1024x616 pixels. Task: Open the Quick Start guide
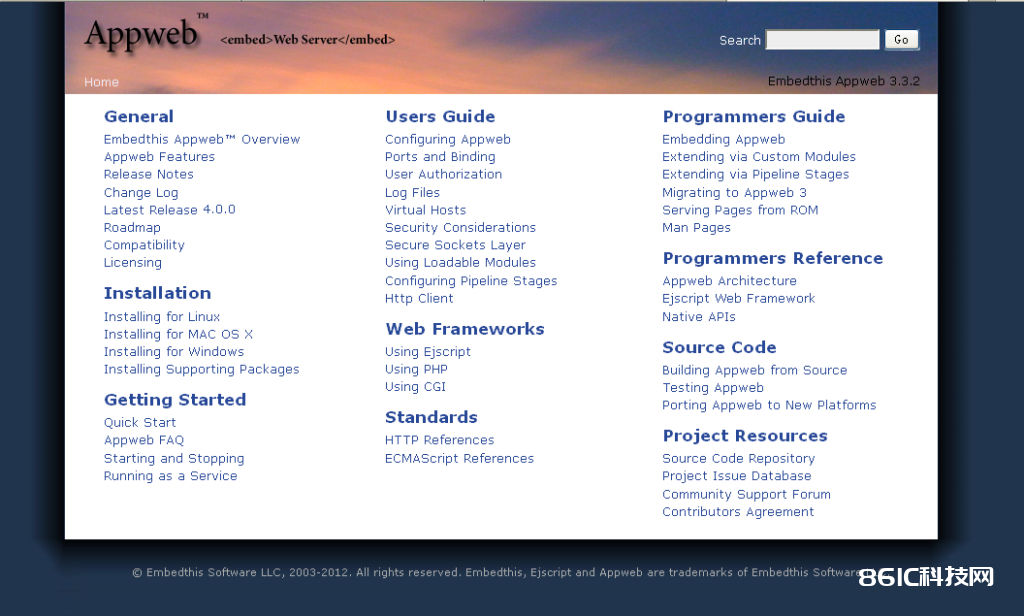click(x=140, y=423)
